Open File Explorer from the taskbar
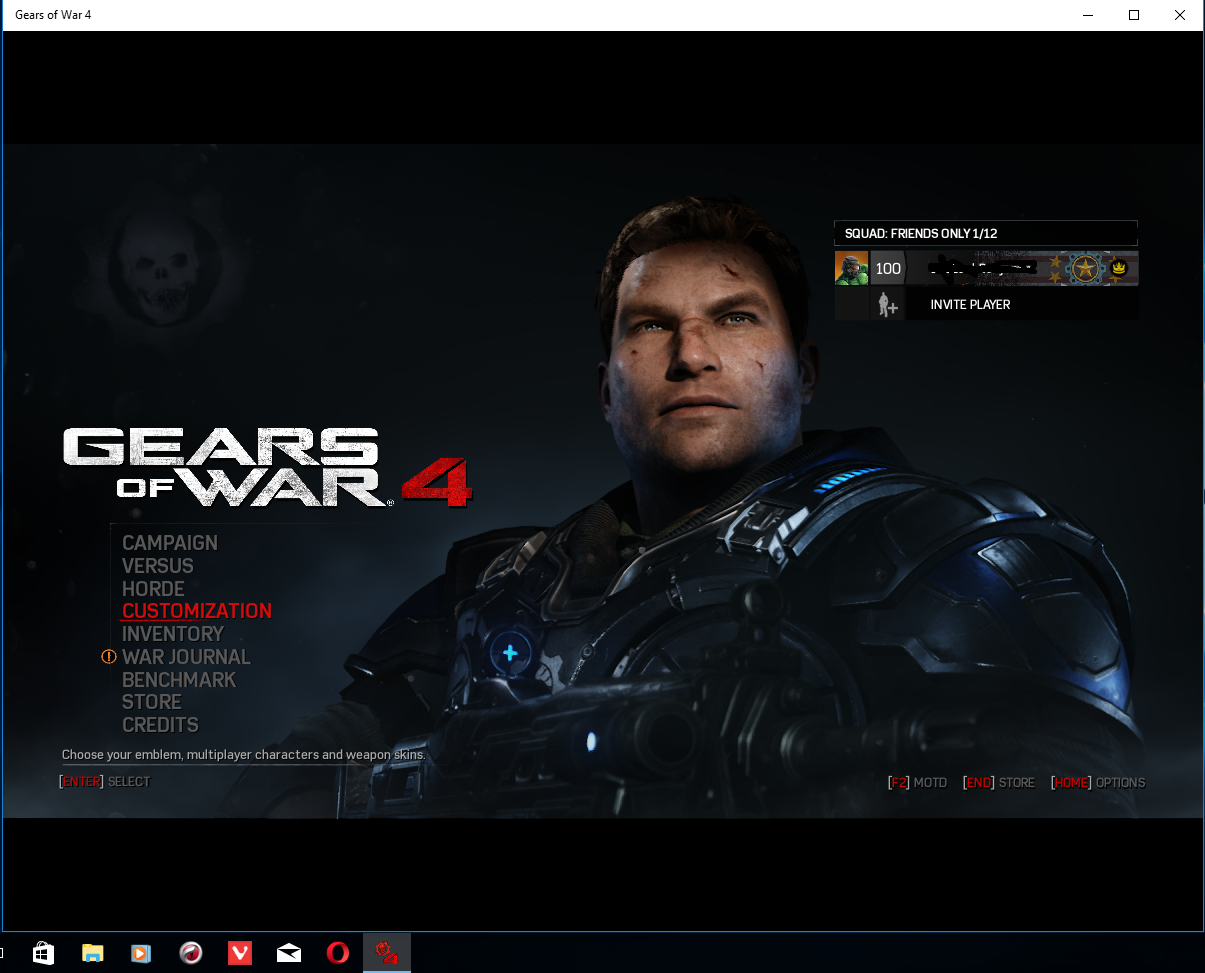 click(x=92, y=953)
